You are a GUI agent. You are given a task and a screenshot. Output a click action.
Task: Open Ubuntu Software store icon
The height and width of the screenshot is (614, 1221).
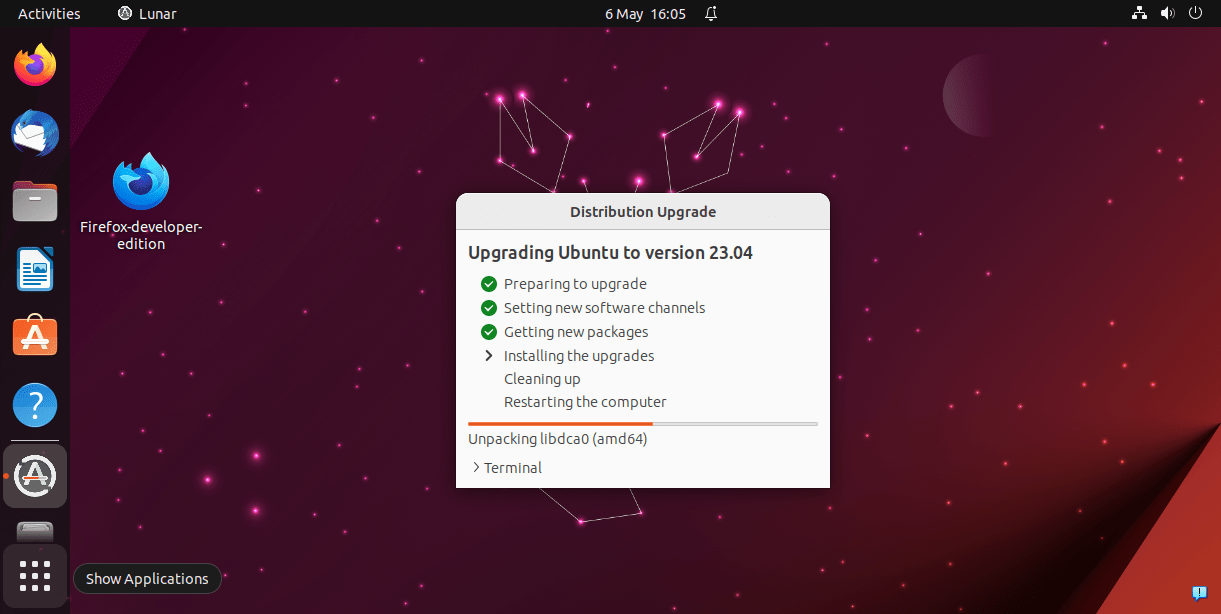pos(35,337)
